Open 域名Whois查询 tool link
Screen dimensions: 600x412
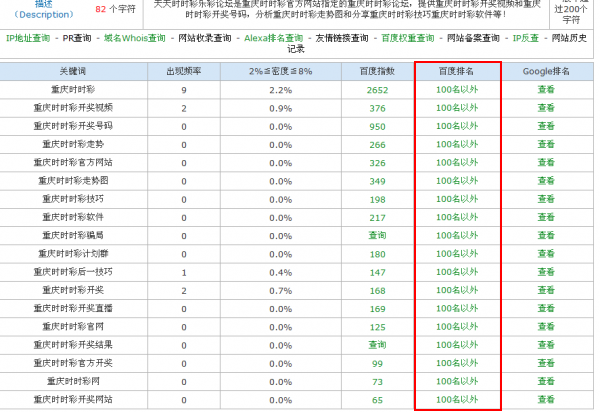pos(135,38)
